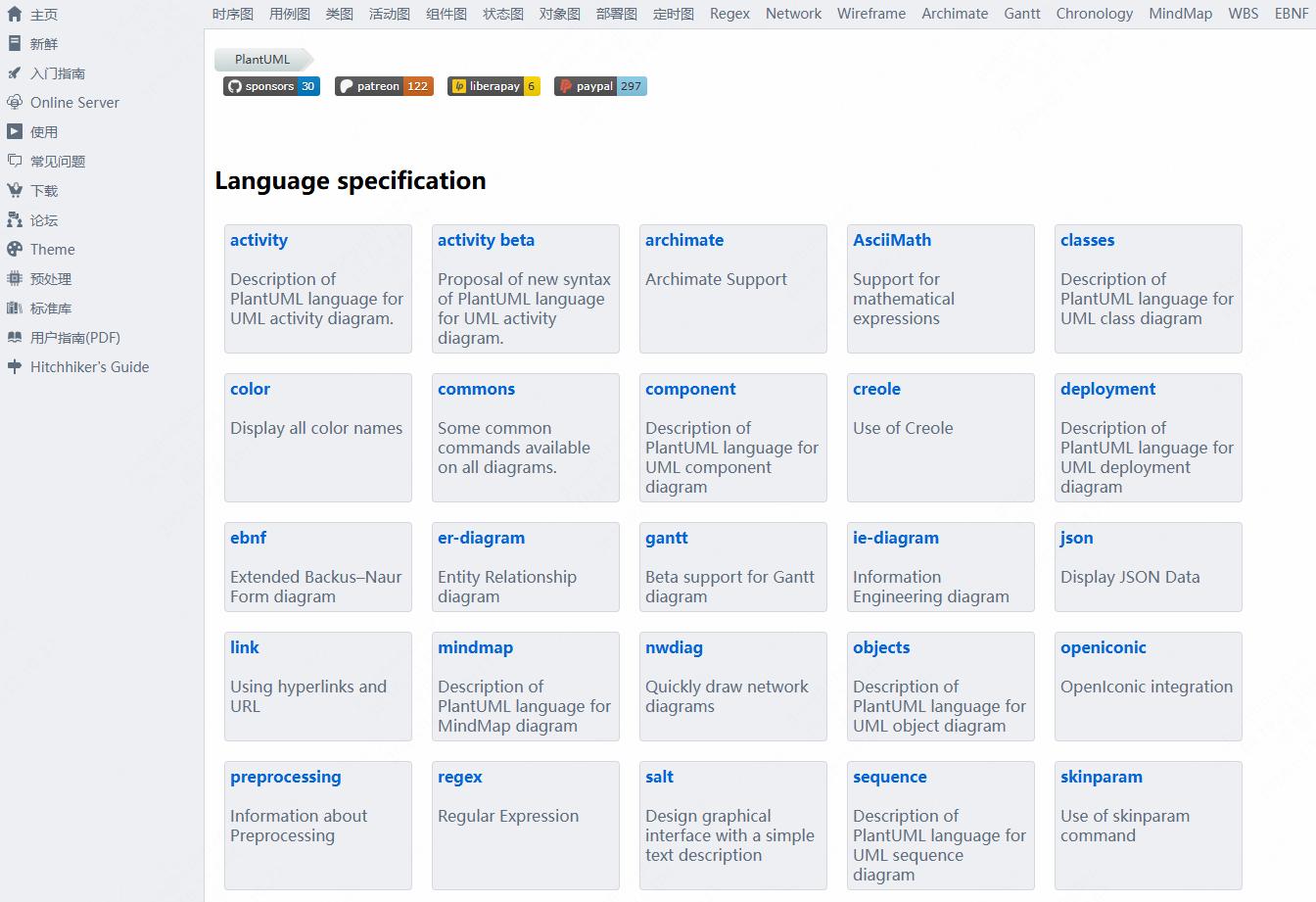Follow the sequence card link

[889, 777]
